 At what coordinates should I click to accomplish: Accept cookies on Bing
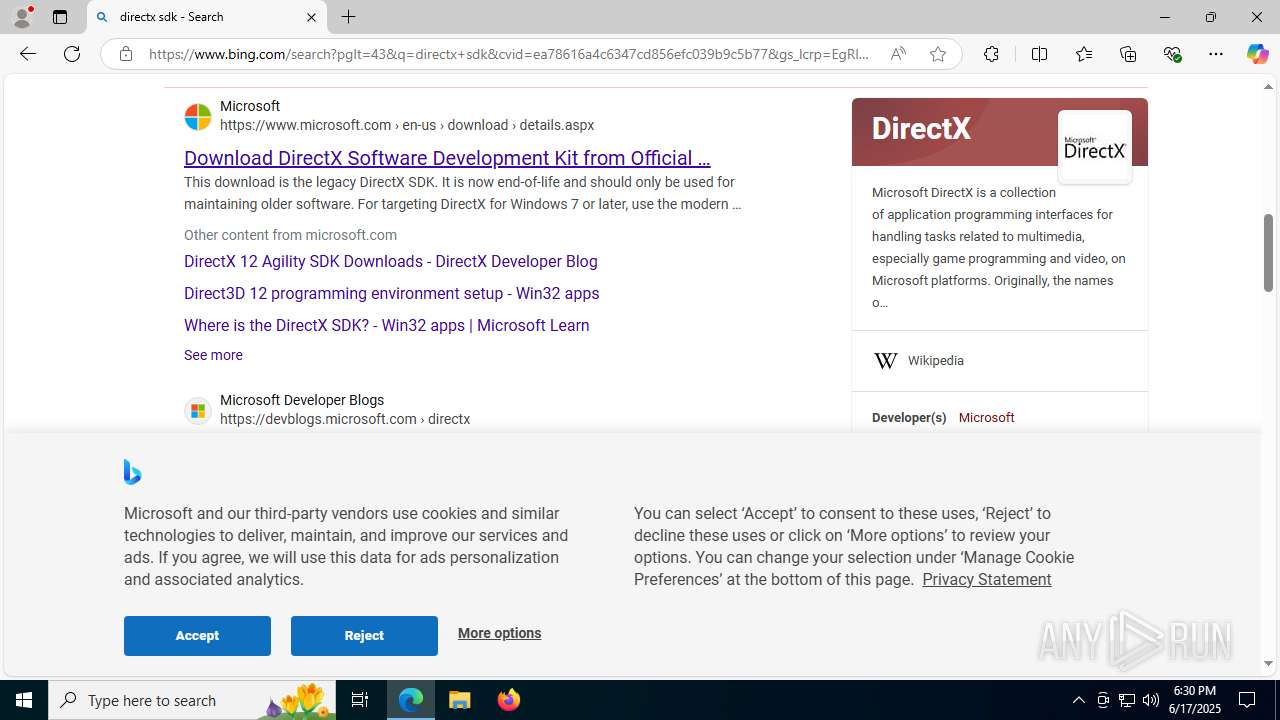click(197, 636)
